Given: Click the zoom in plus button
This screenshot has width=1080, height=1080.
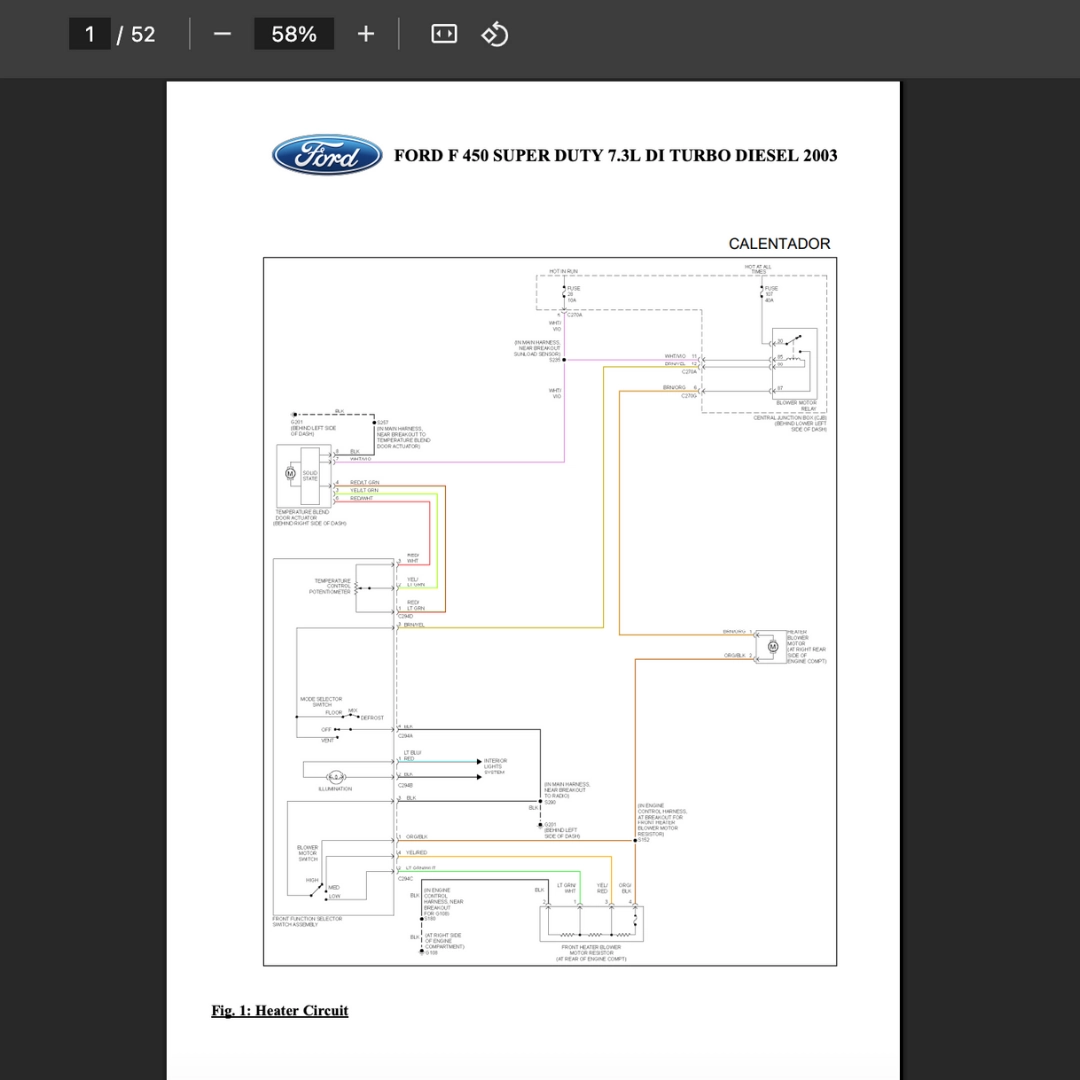Looking at the screenshot, I should [366, 34].
